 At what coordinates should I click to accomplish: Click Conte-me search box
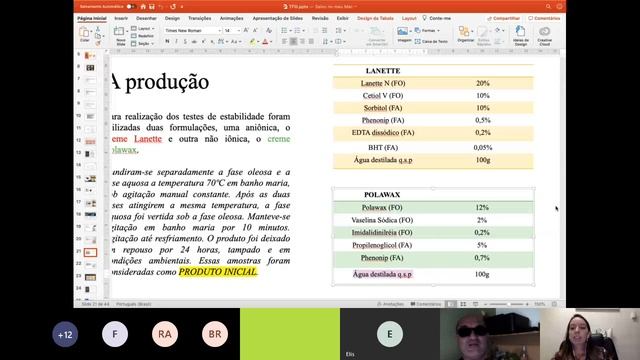(437, 18)
